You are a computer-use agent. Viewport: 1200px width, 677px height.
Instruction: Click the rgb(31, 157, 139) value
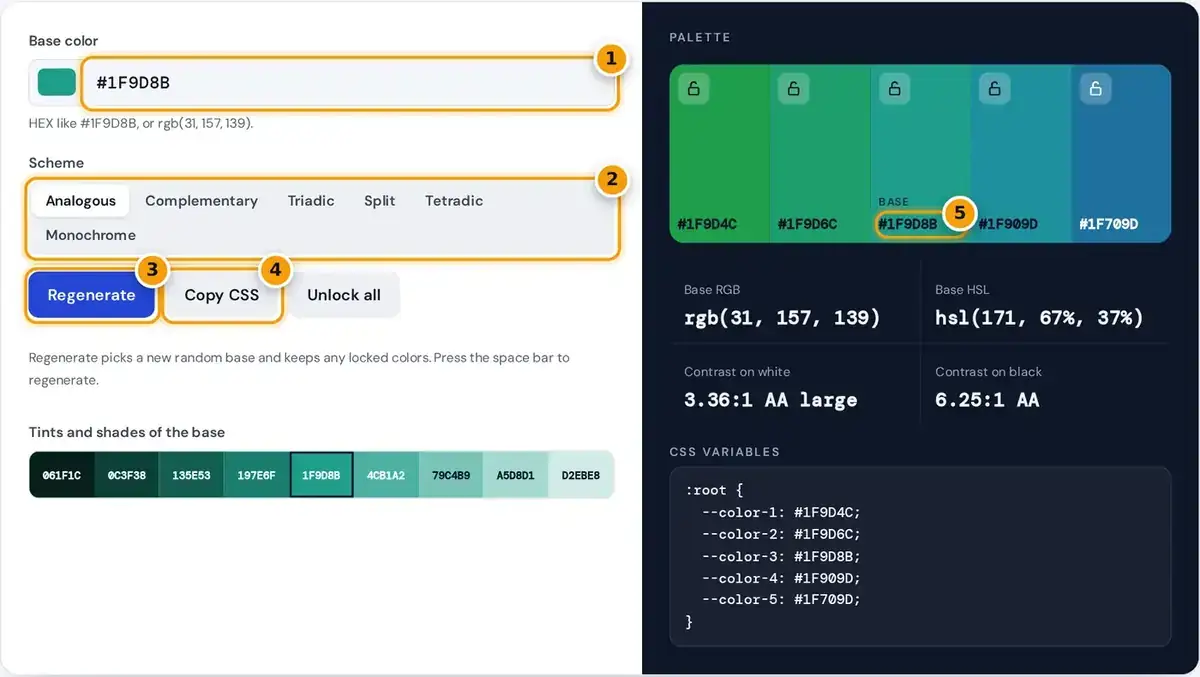pos(782,318)
